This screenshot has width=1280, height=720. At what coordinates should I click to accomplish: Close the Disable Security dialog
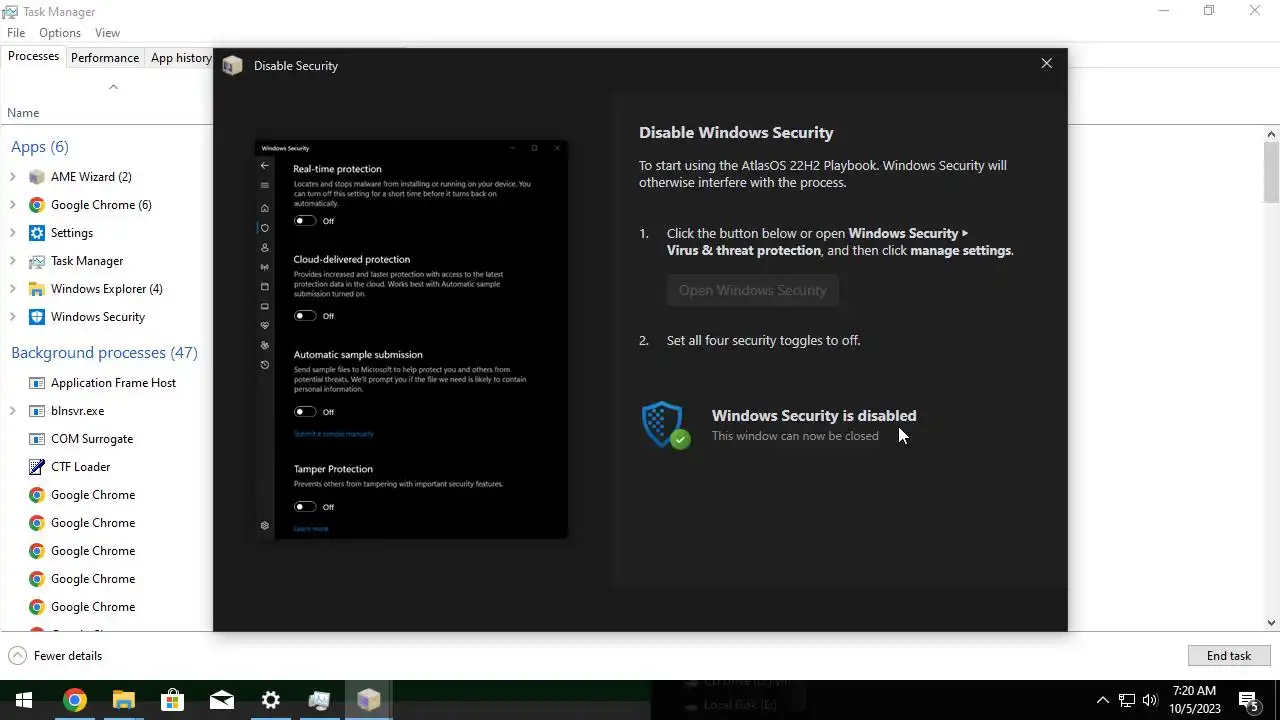(x=1046, y=63)
